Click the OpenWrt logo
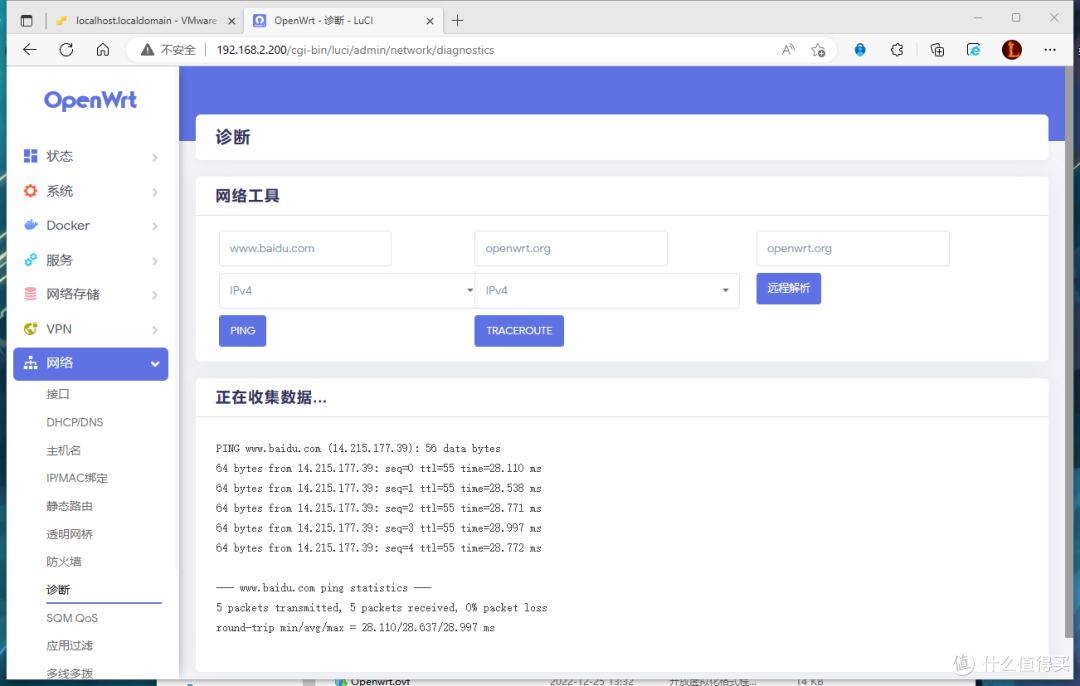1080x686 pixels. [89, 99]
